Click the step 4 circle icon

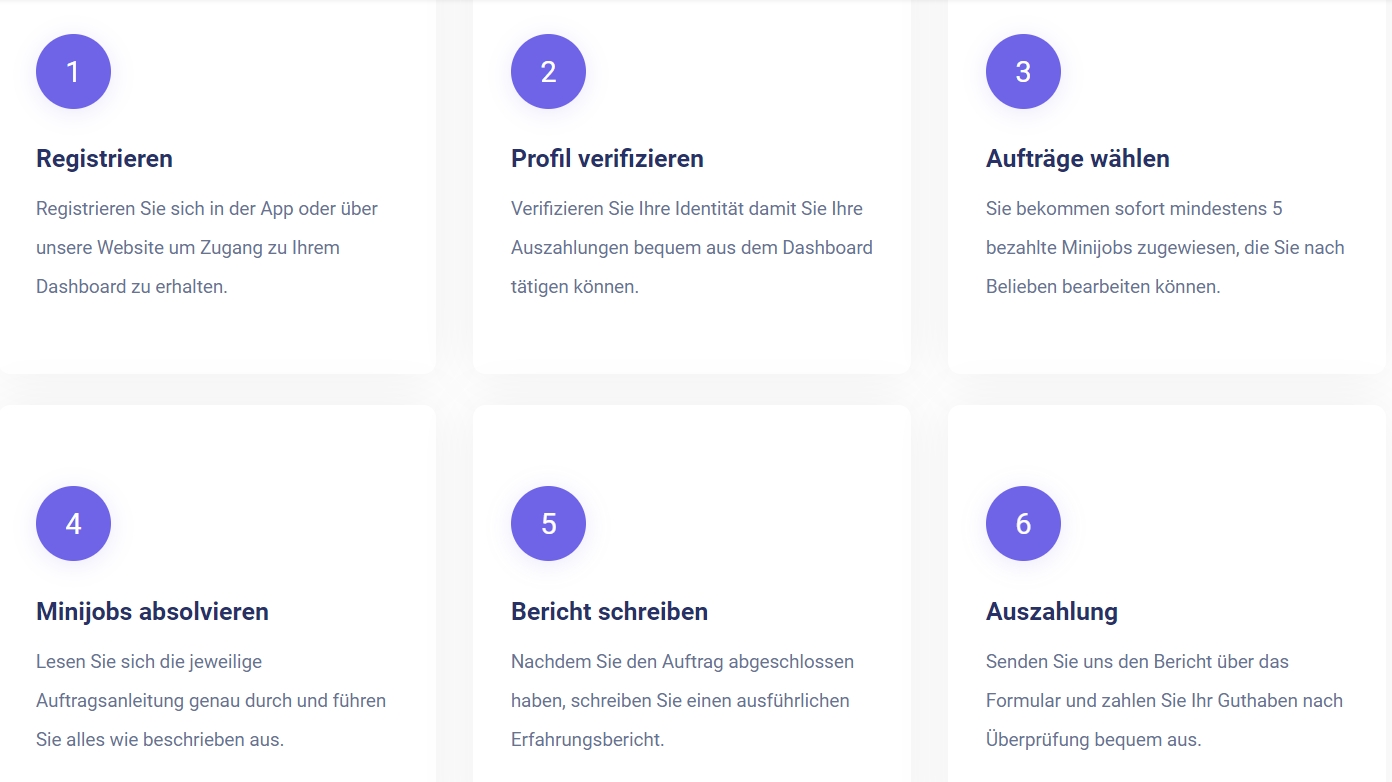(x=73, y=523)
